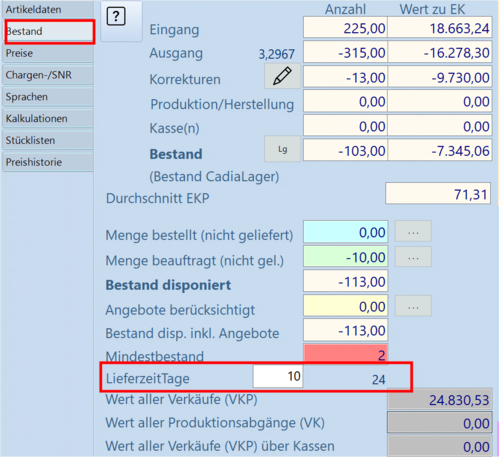Open details for Menge beauftragt ellipsis button

tap(413, 256)
